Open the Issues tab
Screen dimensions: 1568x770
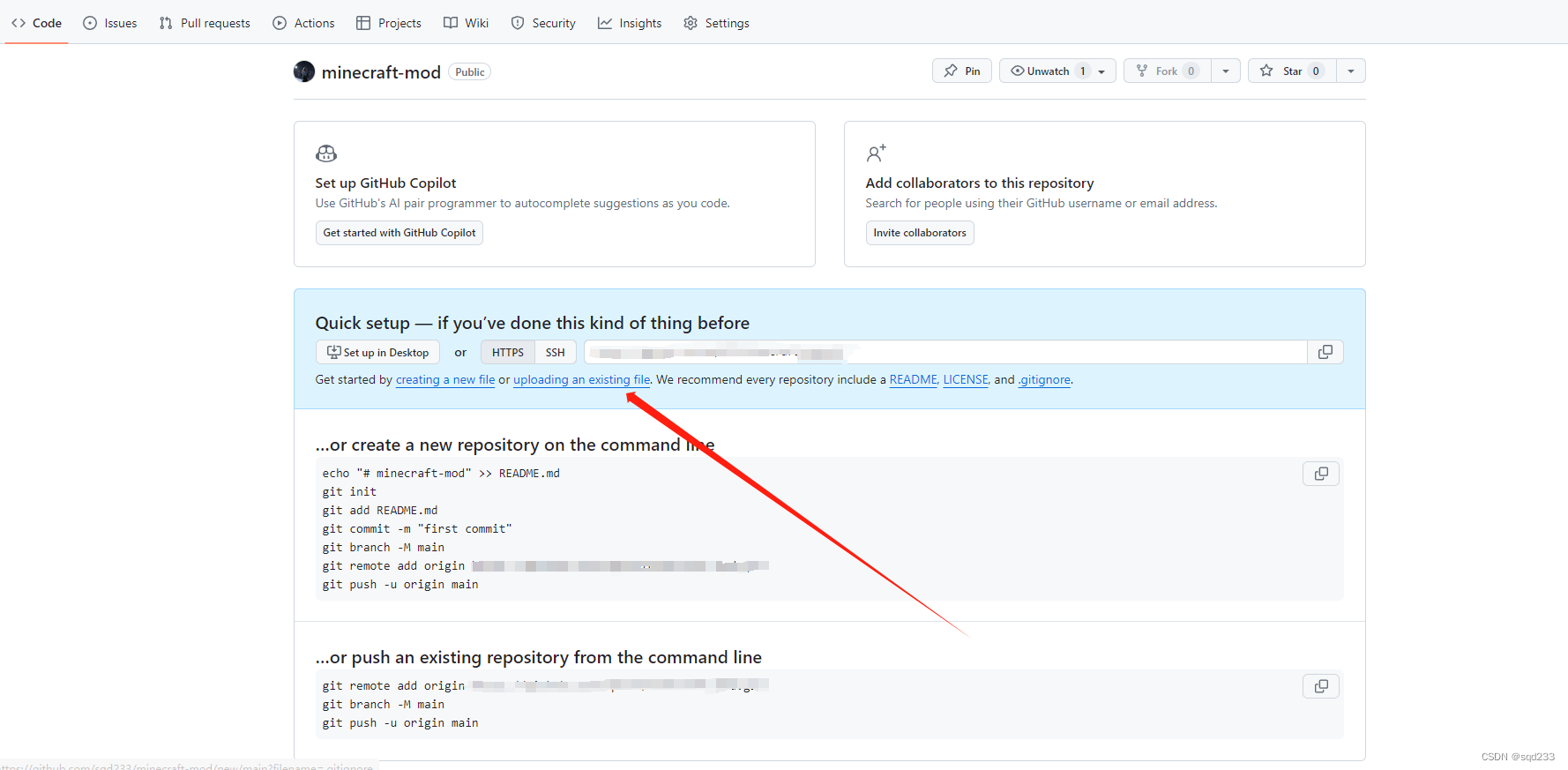coord(110,23)
